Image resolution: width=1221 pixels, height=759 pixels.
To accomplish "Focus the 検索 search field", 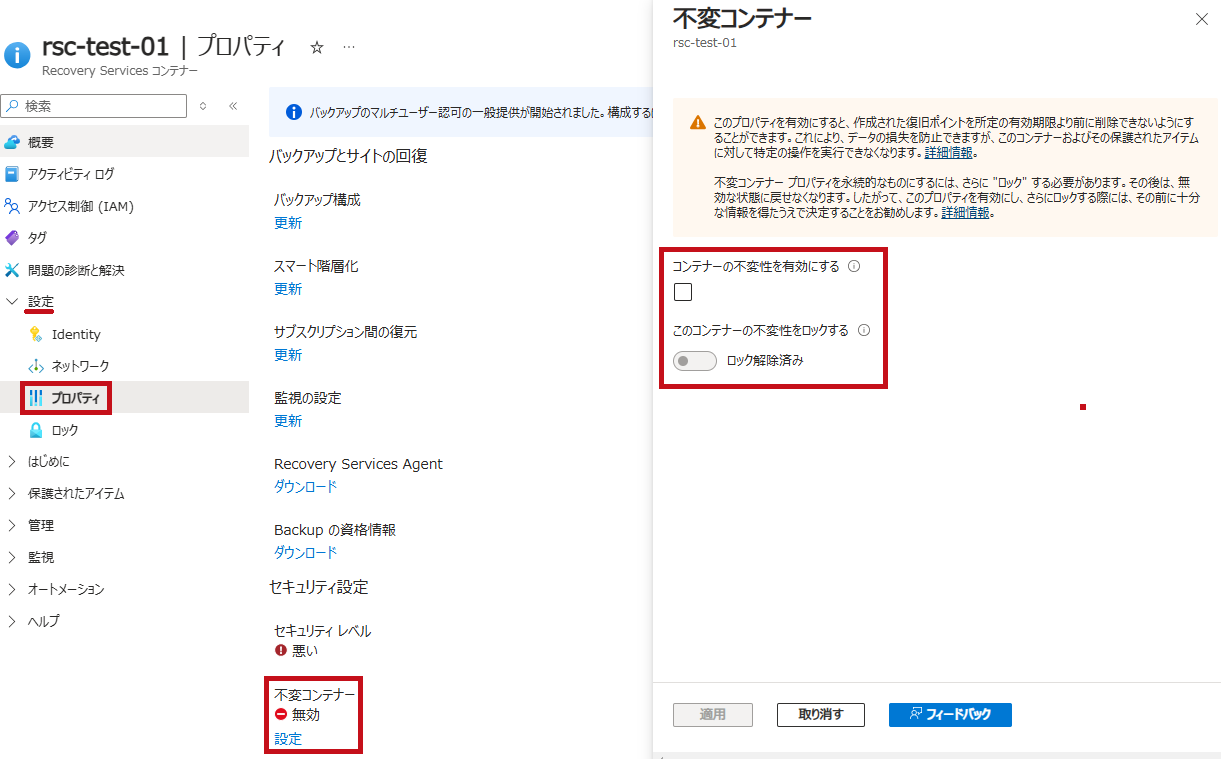I will pos(94,106).
